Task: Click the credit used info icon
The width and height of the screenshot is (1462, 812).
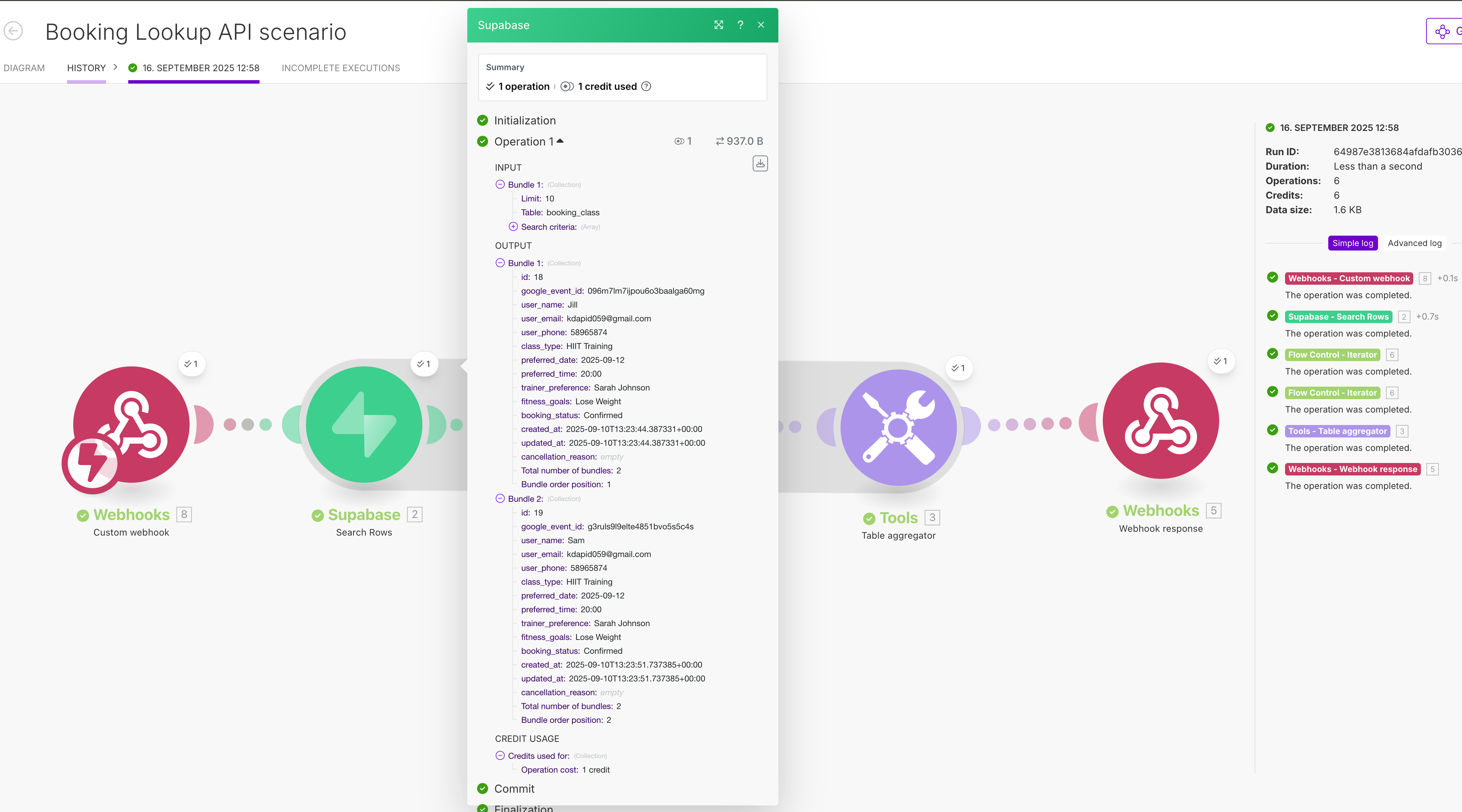Action: pyautogui.click(x=646, y=86)
